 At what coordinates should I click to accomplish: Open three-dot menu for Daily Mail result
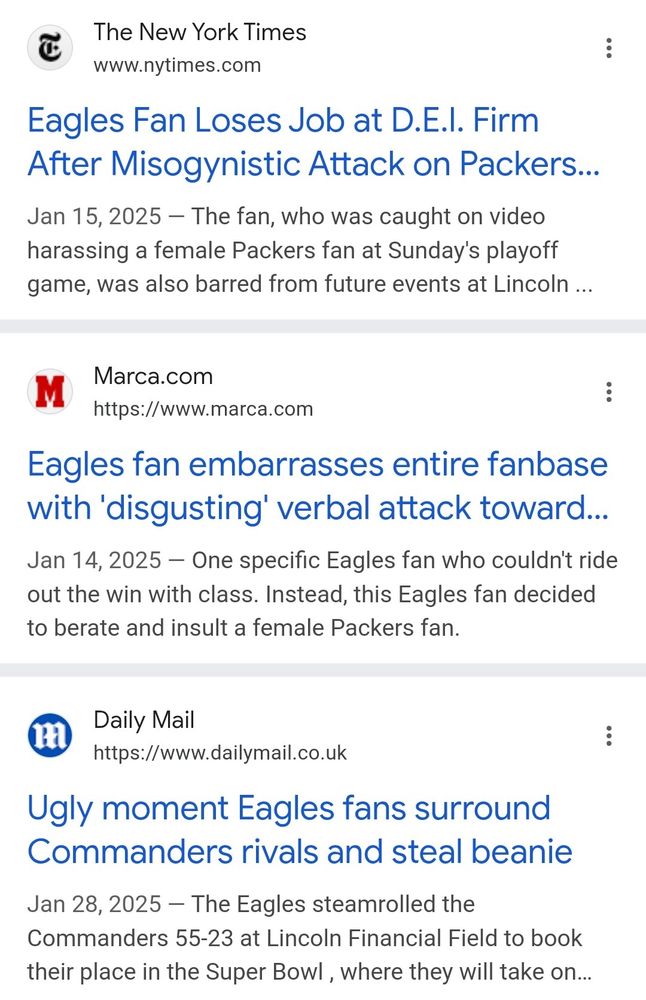pyautogui.click(x=608, y=736)
